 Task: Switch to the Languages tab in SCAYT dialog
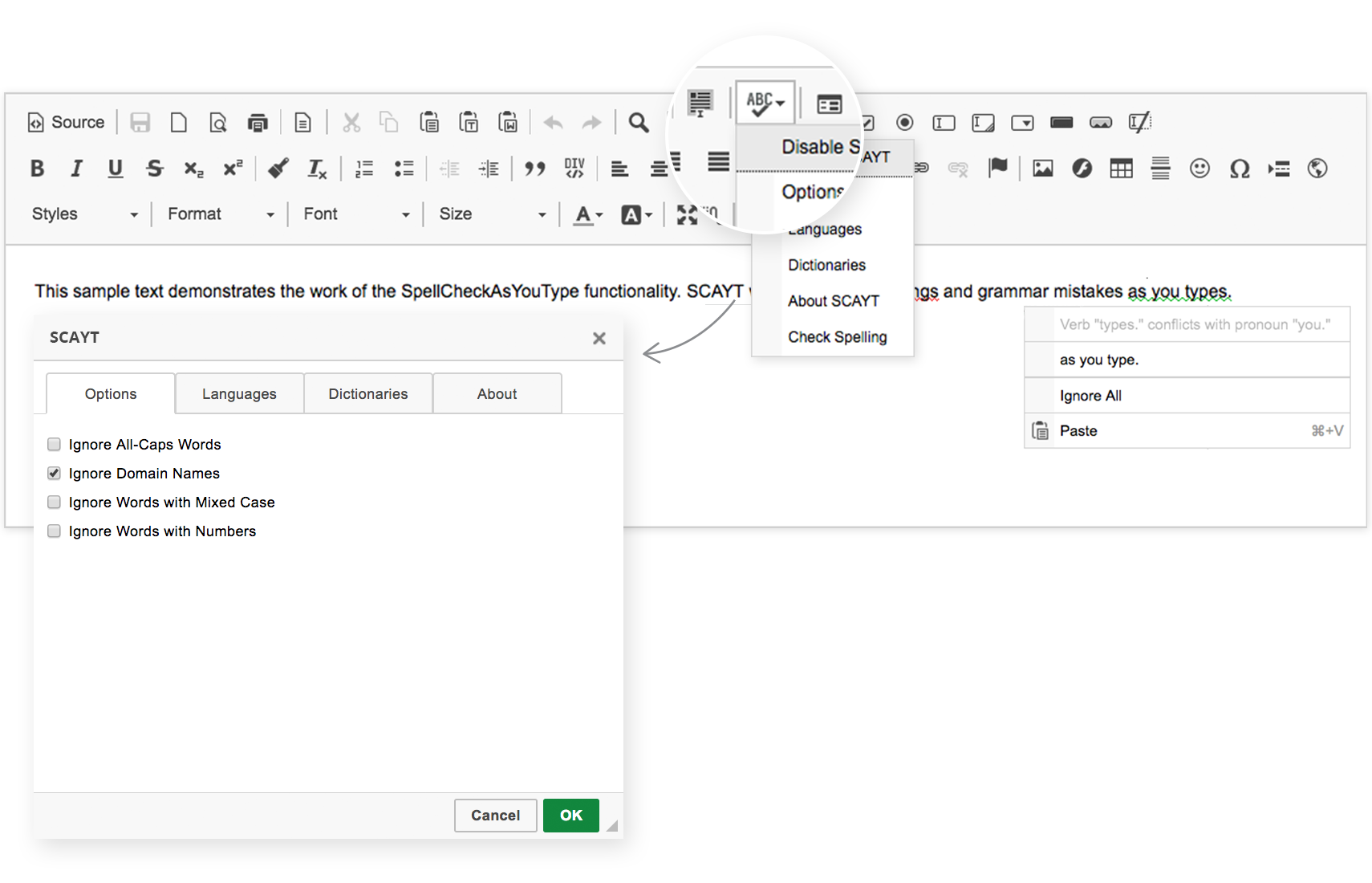tap(239, 393)
